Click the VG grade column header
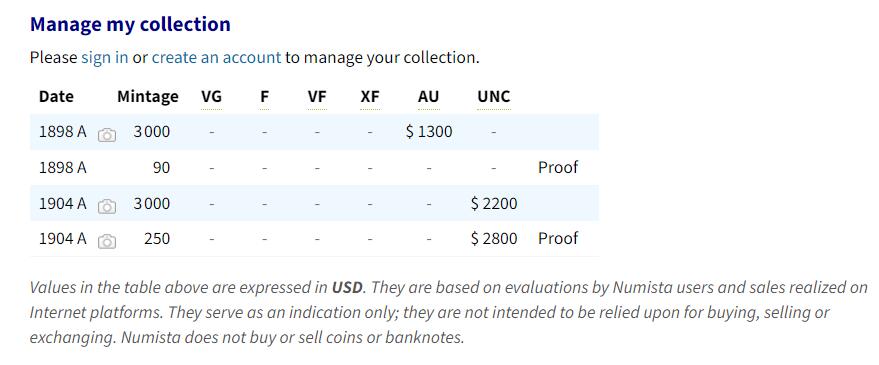 click(211, 96)
